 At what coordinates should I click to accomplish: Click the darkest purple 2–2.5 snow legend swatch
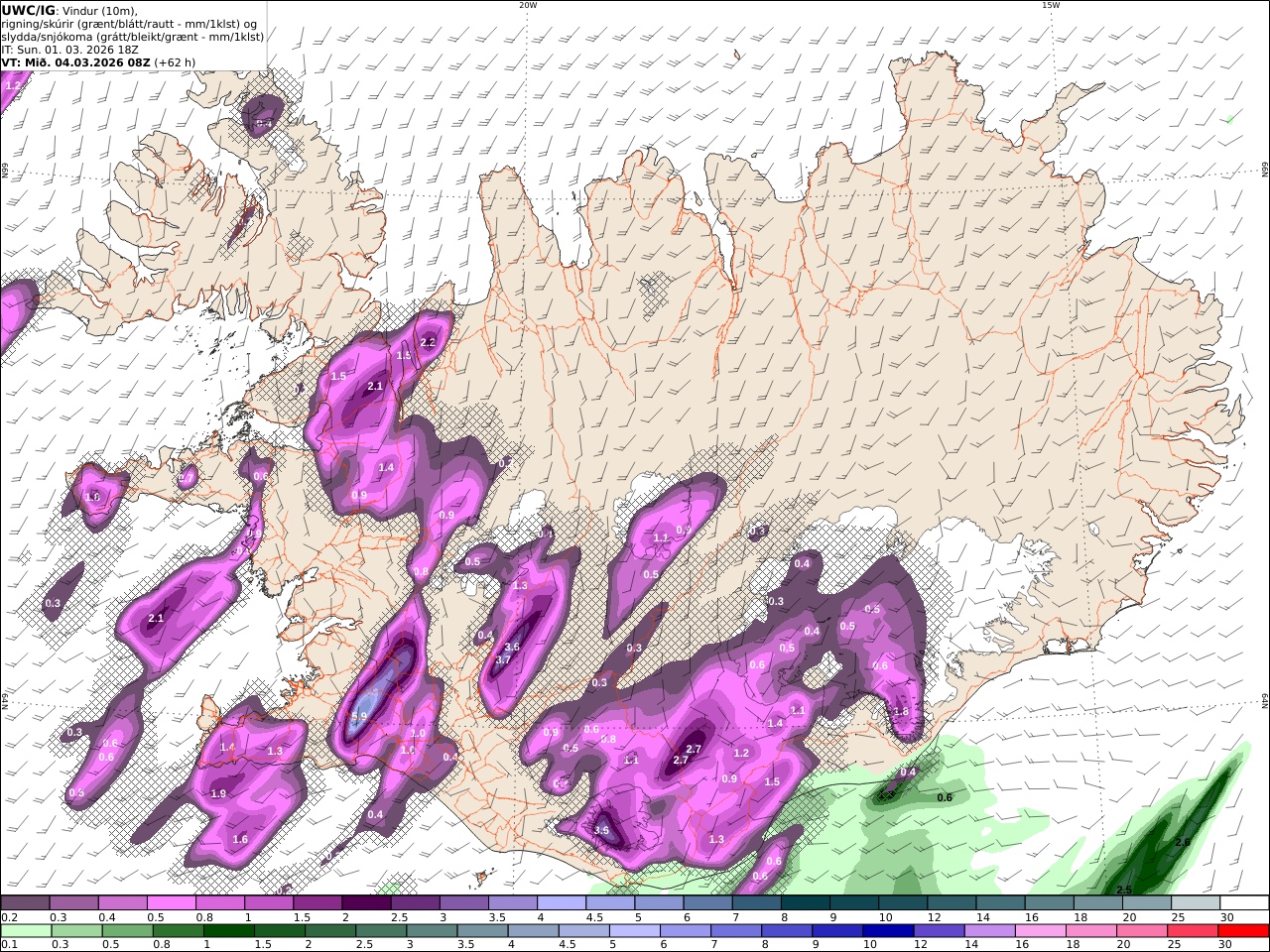pyautogui.click(x=366, y=902)
